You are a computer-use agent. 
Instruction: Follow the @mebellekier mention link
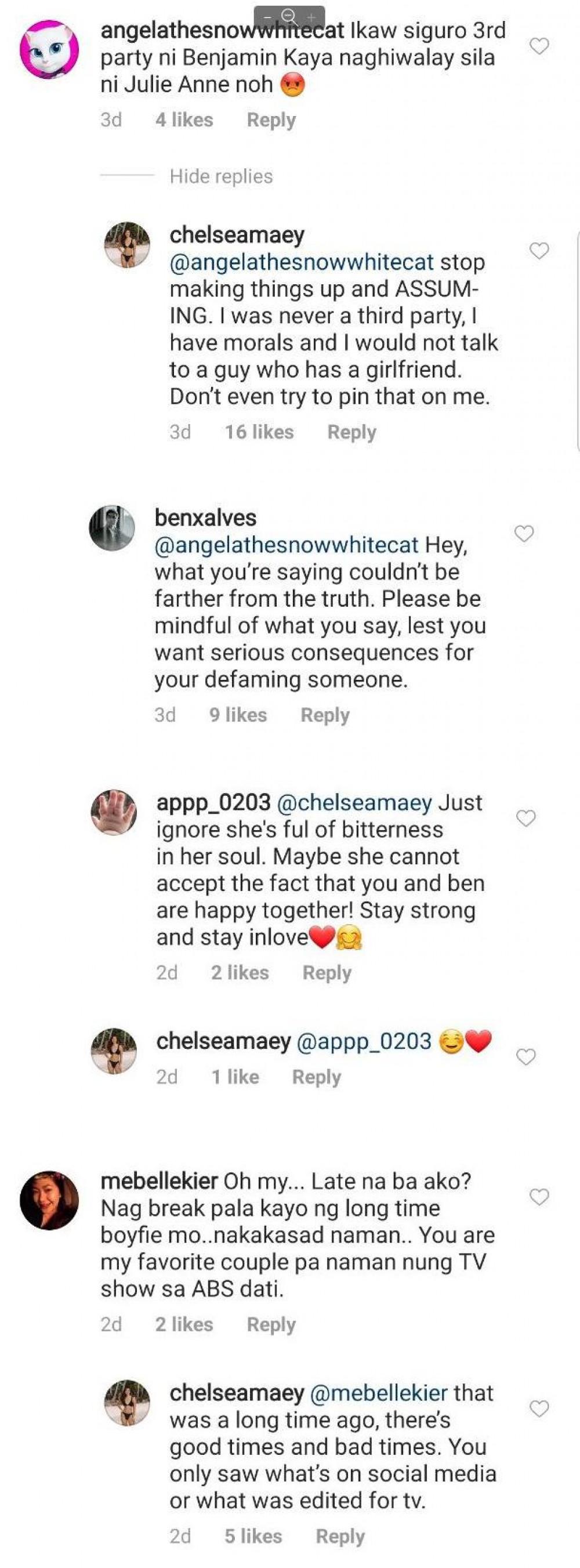pyautogui.click(x=379, y=1393)
